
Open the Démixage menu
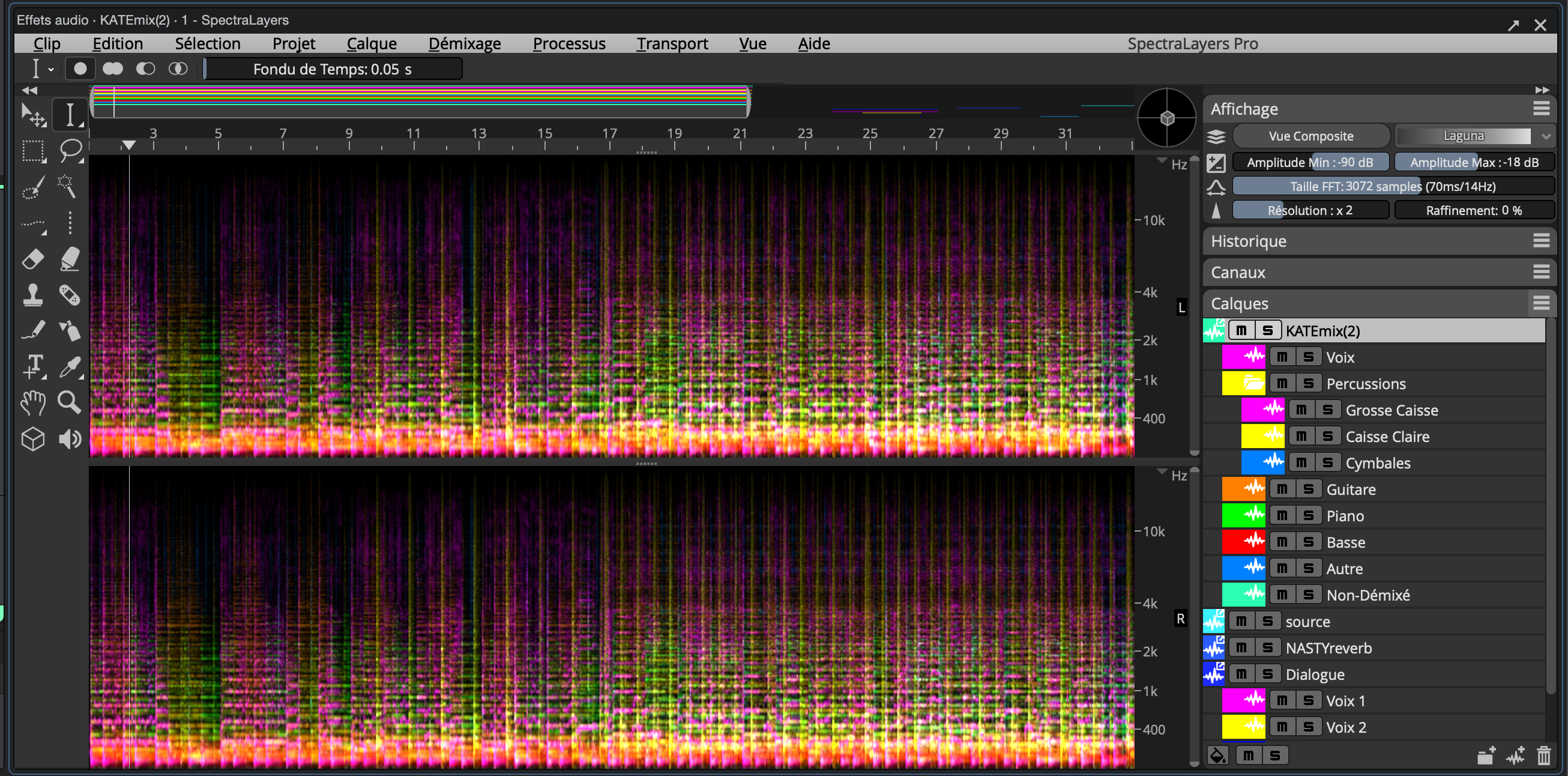465,44
